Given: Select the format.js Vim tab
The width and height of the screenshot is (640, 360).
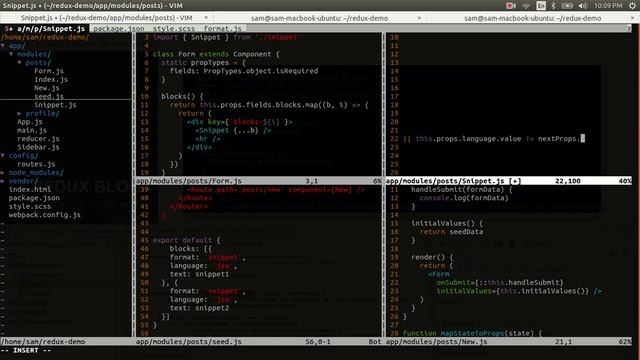Looking at the screenshot, I should click(x=222, y=29).
